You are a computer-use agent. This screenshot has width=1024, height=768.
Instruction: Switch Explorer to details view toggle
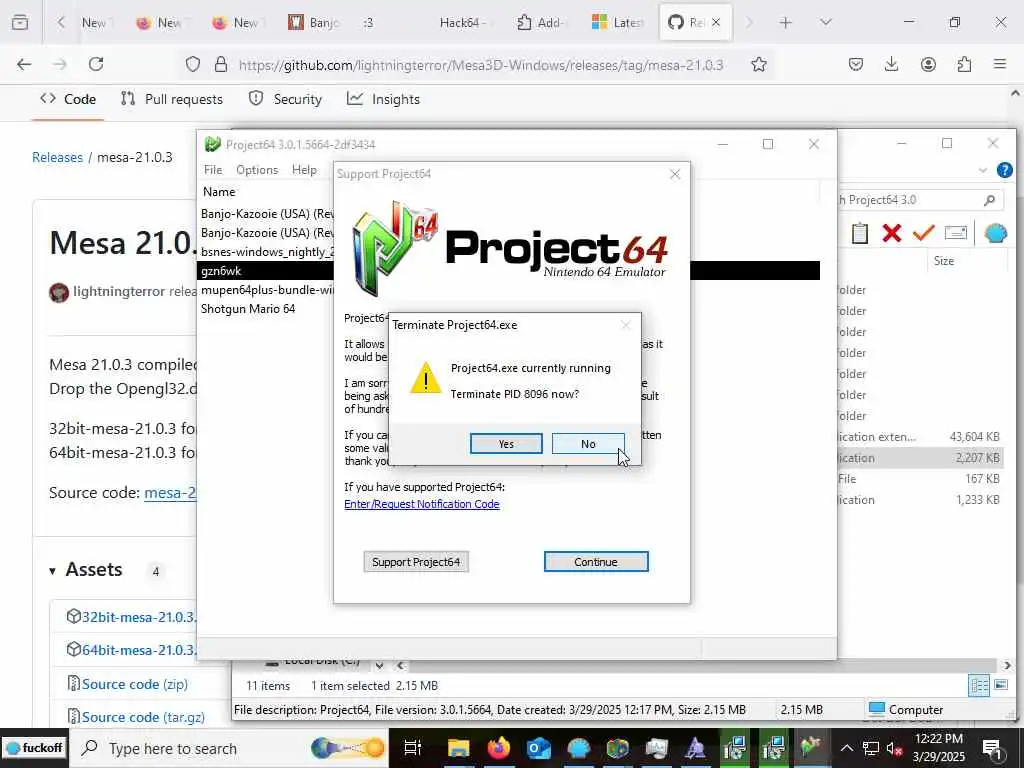tap(979, 685)
